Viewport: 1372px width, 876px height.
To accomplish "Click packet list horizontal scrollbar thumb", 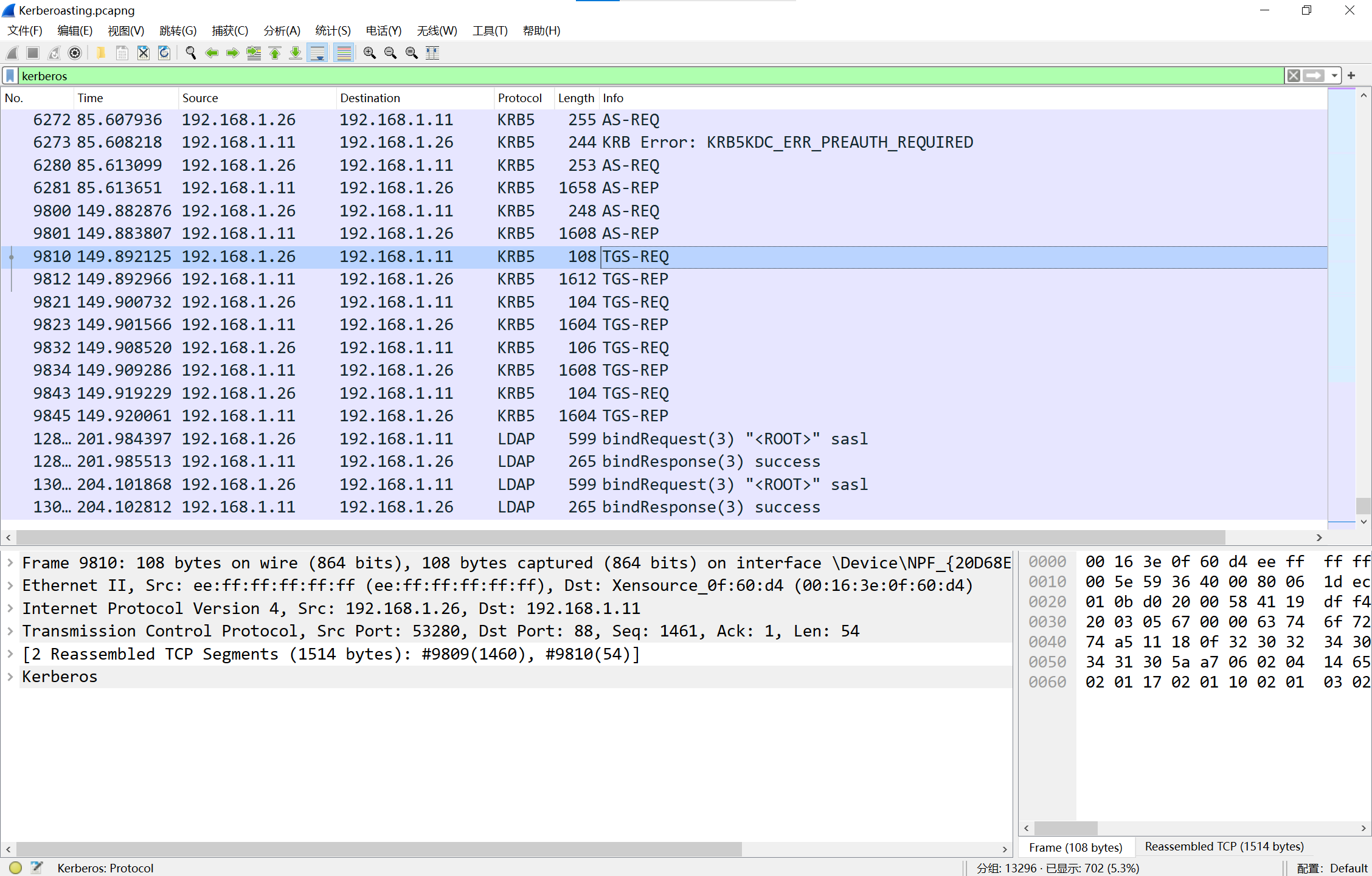I will (620, 537).
